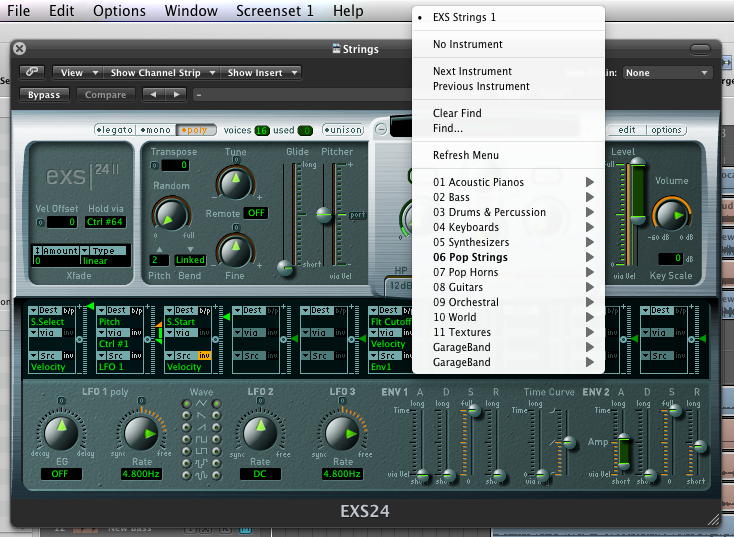Click the Transpose value field
The height and width of the screenshot is (537, 734).
(x=175, y=165)
